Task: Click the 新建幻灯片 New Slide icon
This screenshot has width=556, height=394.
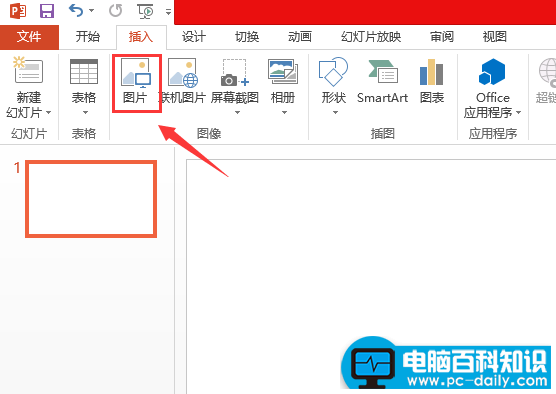Action: (28, 70)
